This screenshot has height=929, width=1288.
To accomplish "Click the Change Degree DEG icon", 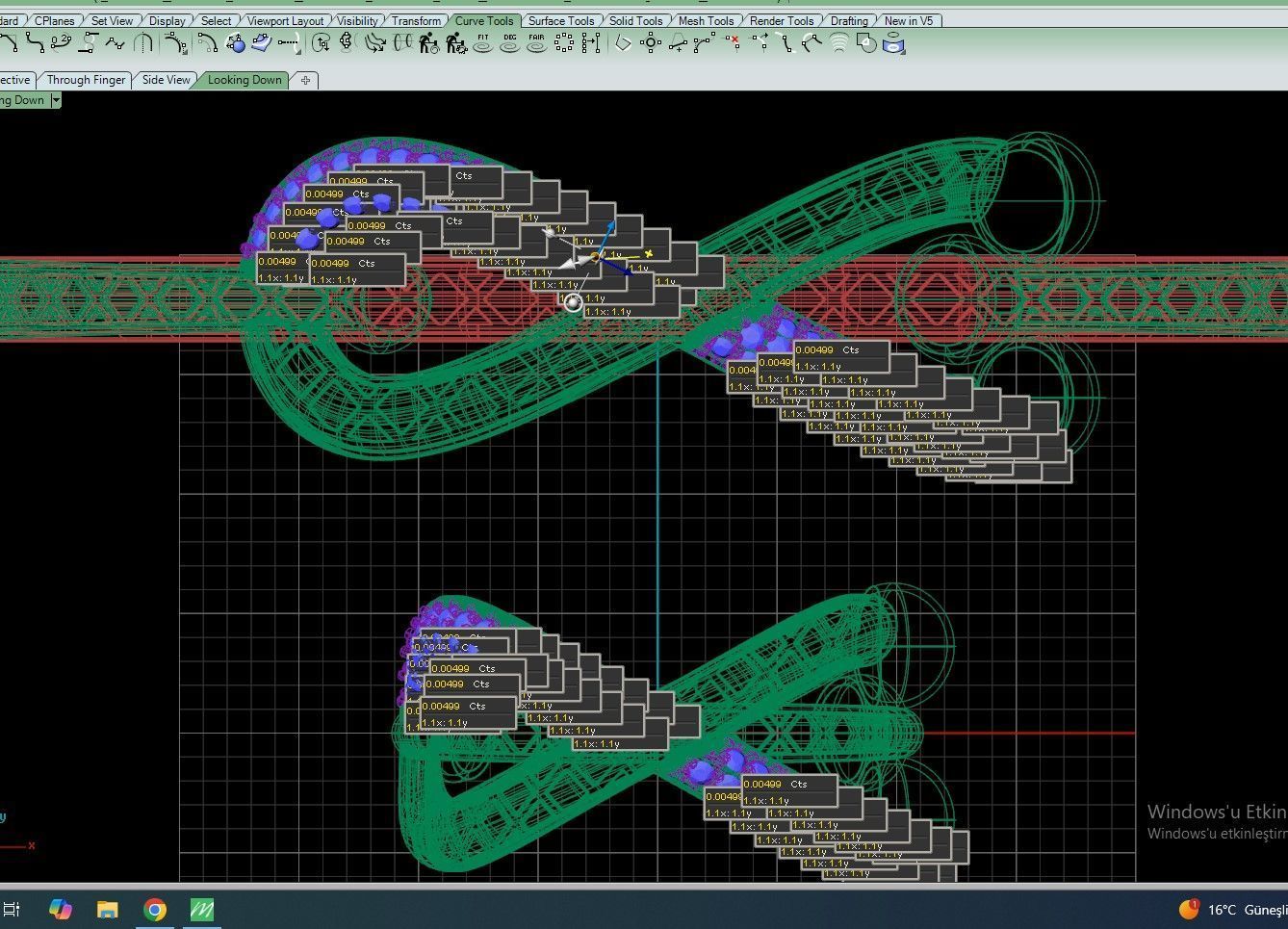I will (x=510, y=42).
